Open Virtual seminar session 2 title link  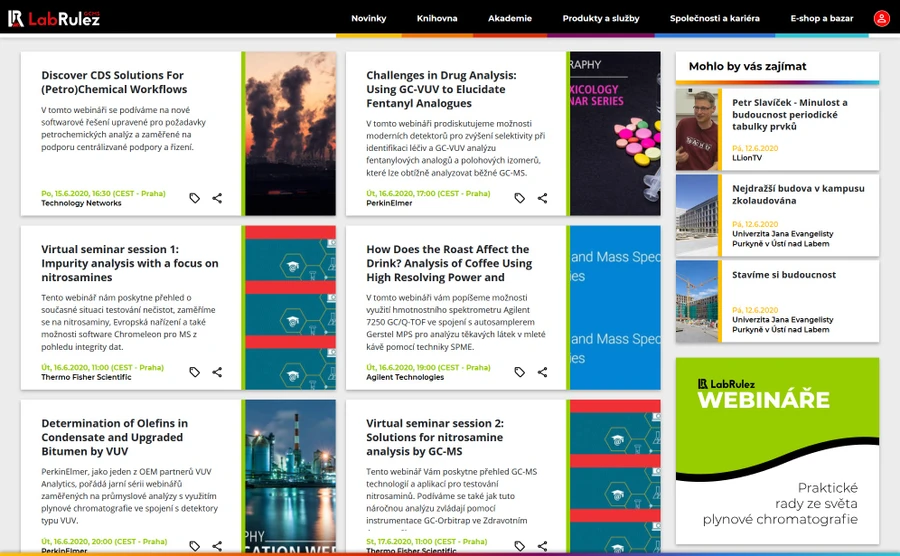point(435,437)
